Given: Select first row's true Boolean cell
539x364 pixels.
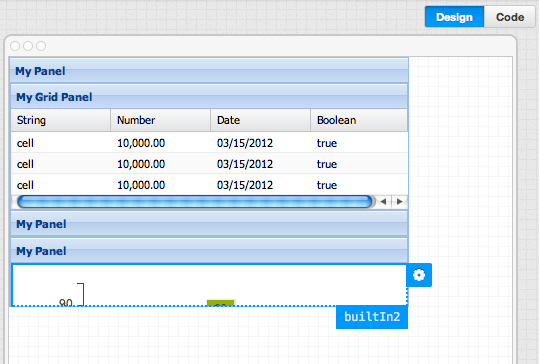Looking at the screenshot, I should click(327, 143).
